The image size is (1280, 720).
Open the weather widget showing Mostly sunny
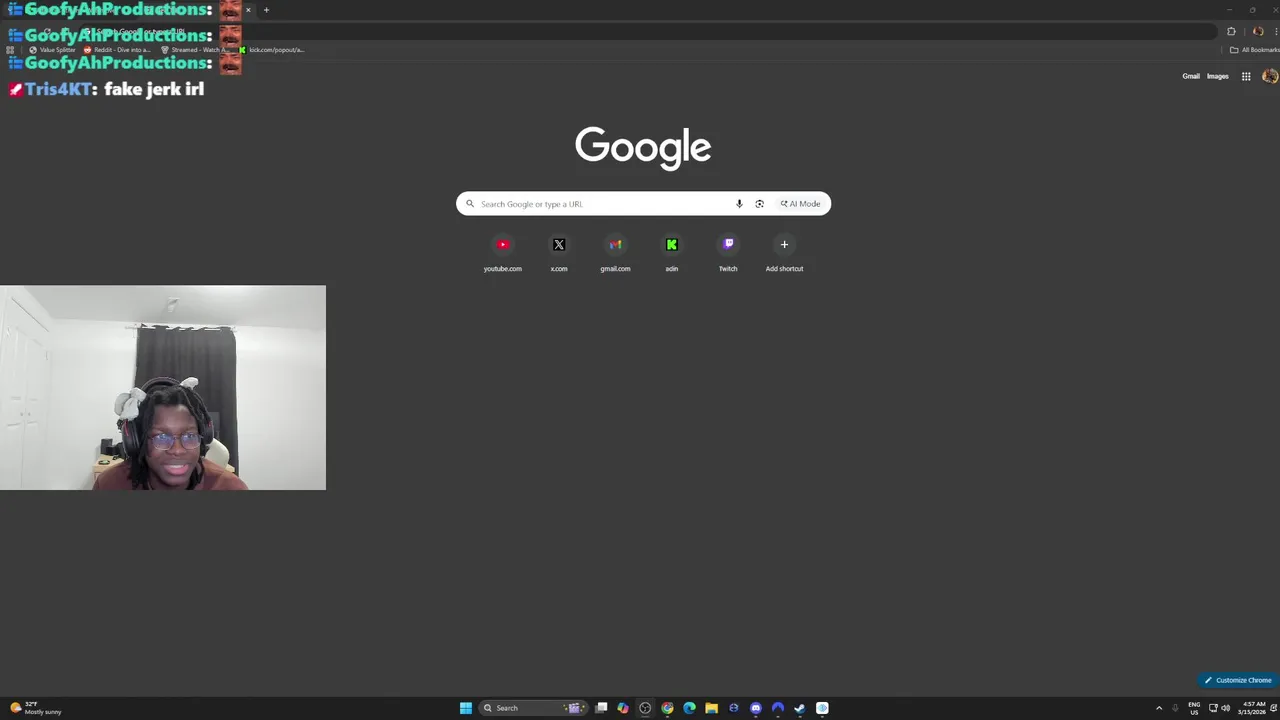[x=36, y=708]
